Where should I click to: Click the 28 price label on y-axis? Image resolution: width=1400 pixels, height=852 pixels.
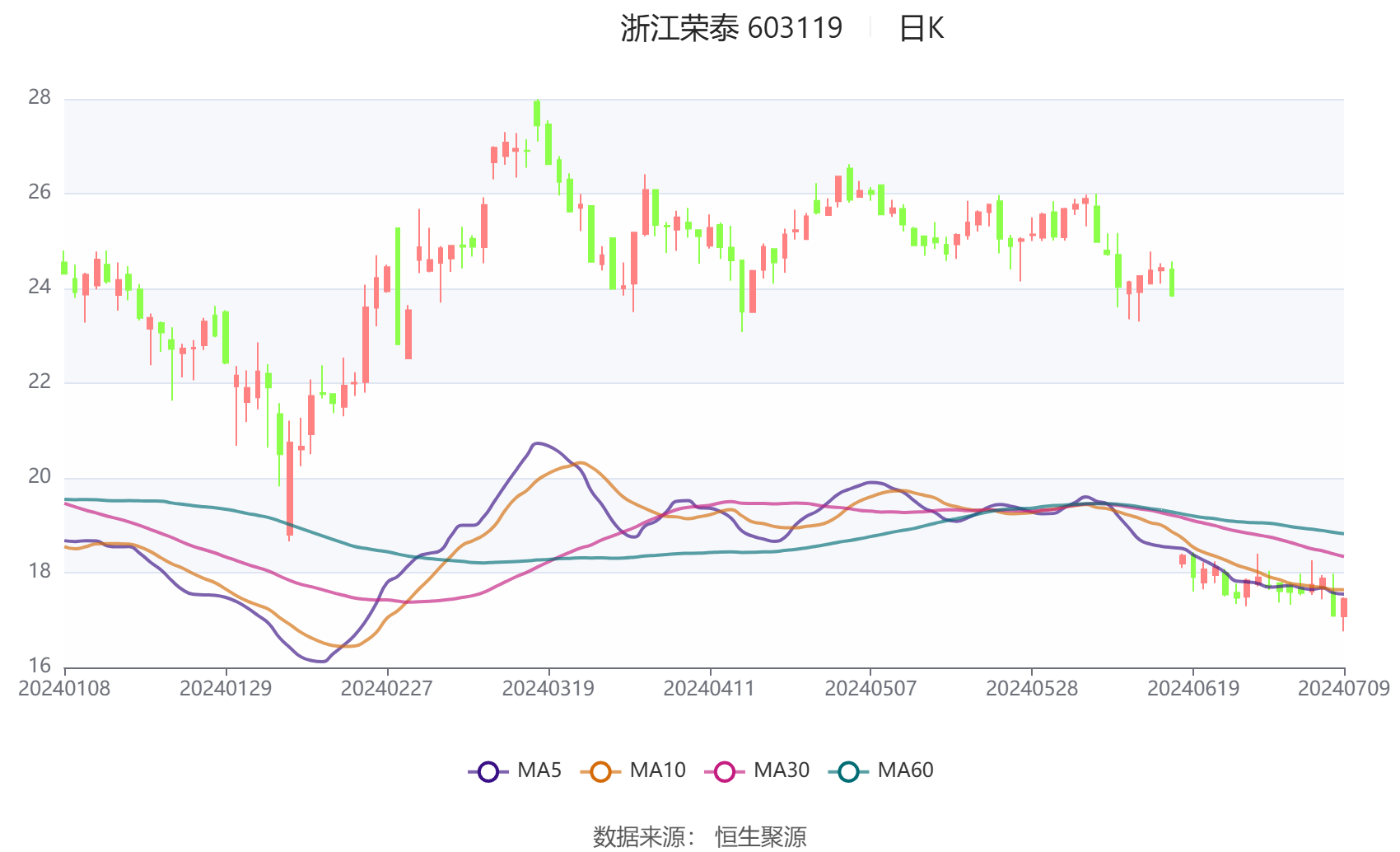click(40, 98)
